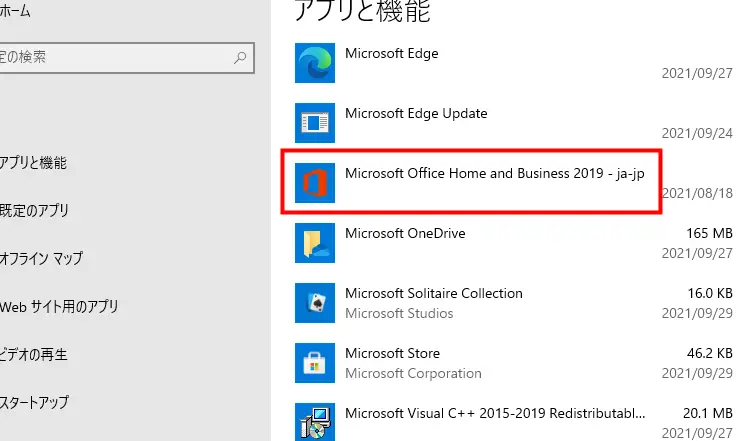Screen dimensions: 737x441
Task: Click the Visual C++ Redistributable installer icon
Action: tap(315, 420)
